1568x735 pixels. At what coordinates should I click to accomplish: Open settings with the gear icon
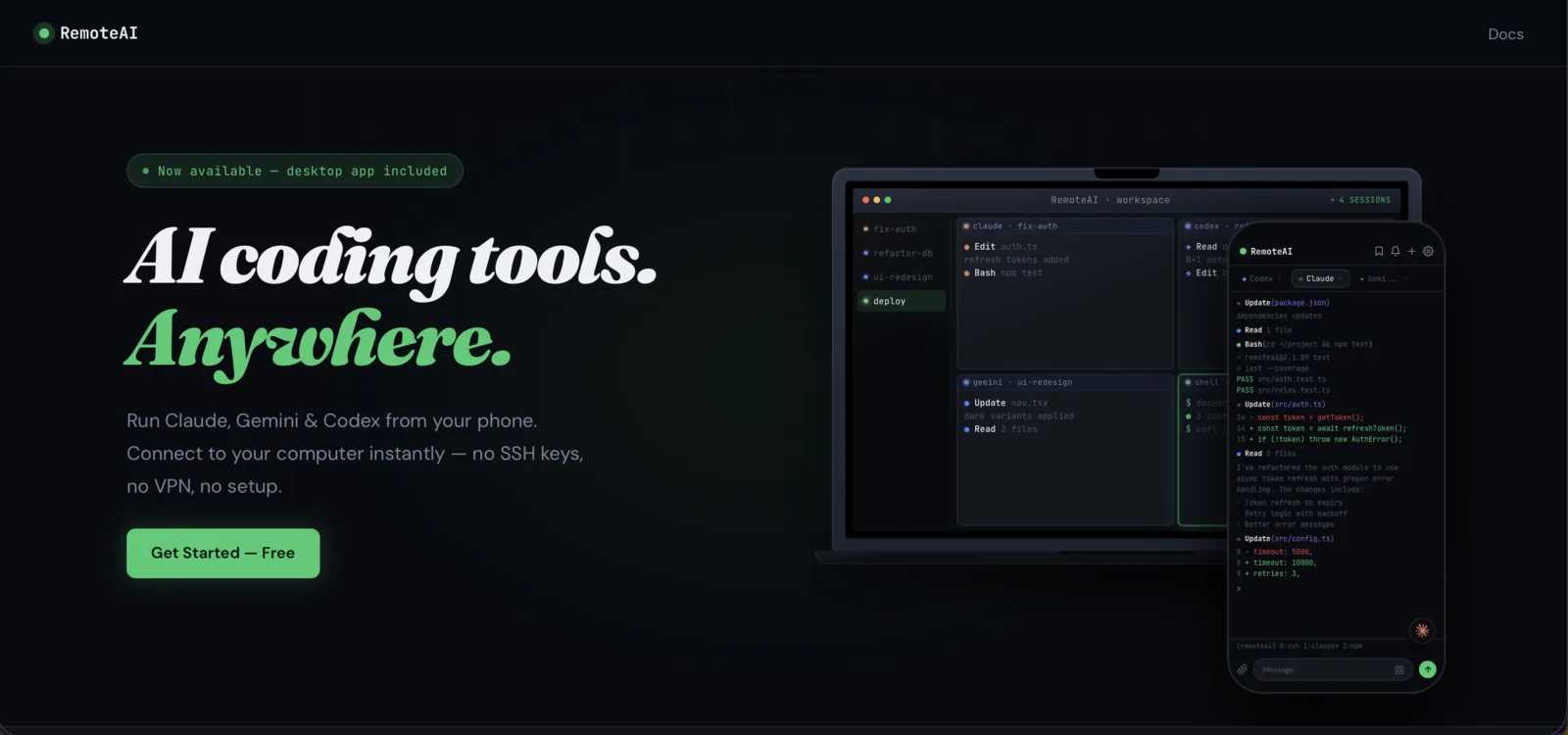point(1428,252)
